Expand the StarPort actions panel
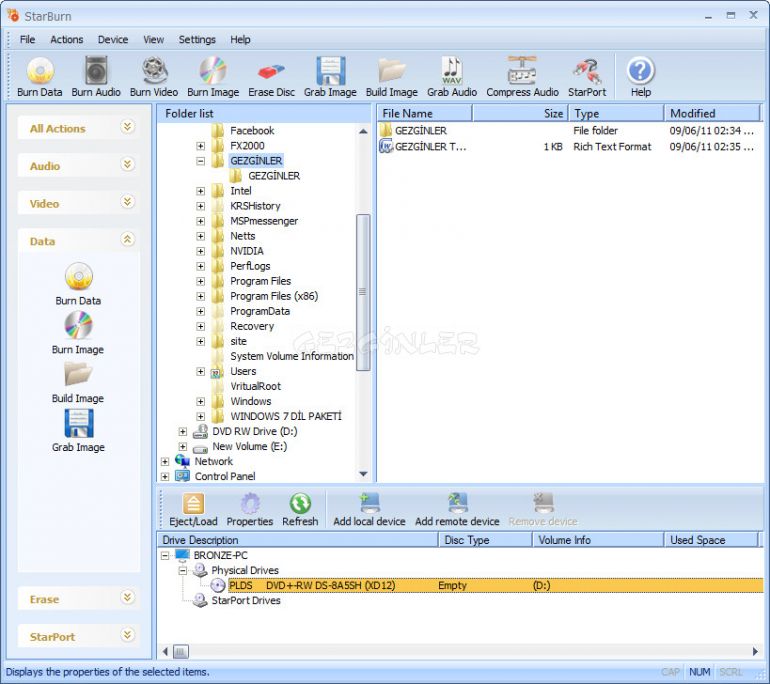 point(127,635)
